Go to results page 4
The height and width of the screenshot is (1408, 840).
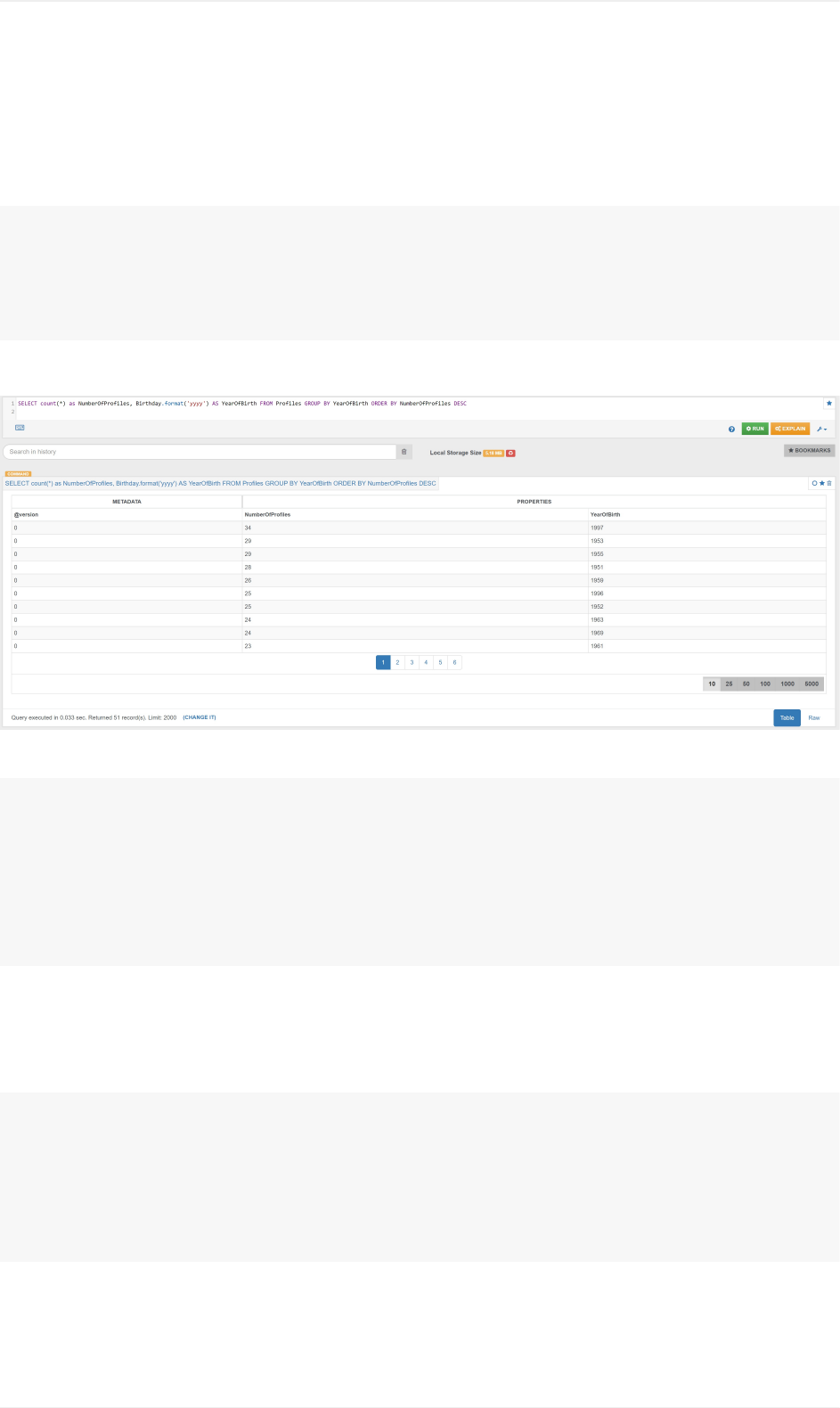[x=426, y=662]
